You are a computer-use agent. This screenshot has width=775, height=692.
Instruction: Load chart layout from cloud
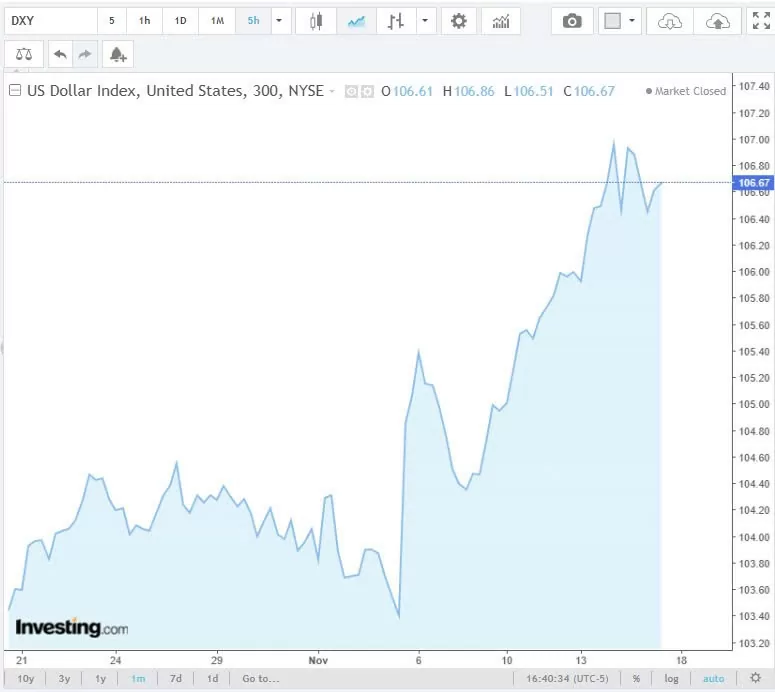tap(670, 21)
